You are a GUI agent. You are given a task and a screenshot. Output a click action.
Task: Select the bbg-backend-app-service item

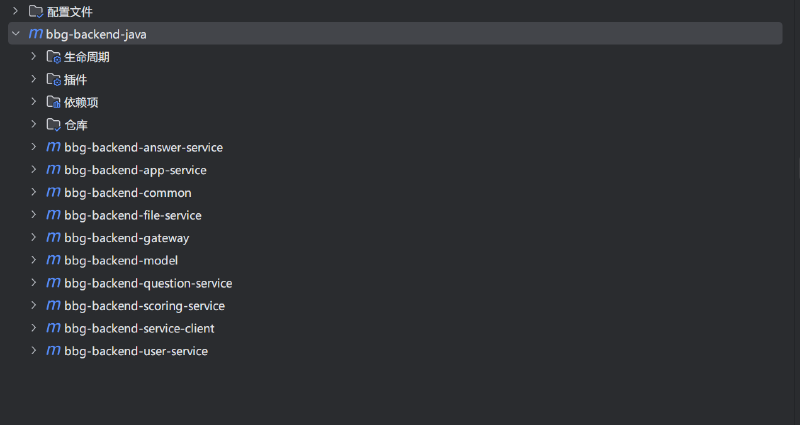(x=135, y=170)
